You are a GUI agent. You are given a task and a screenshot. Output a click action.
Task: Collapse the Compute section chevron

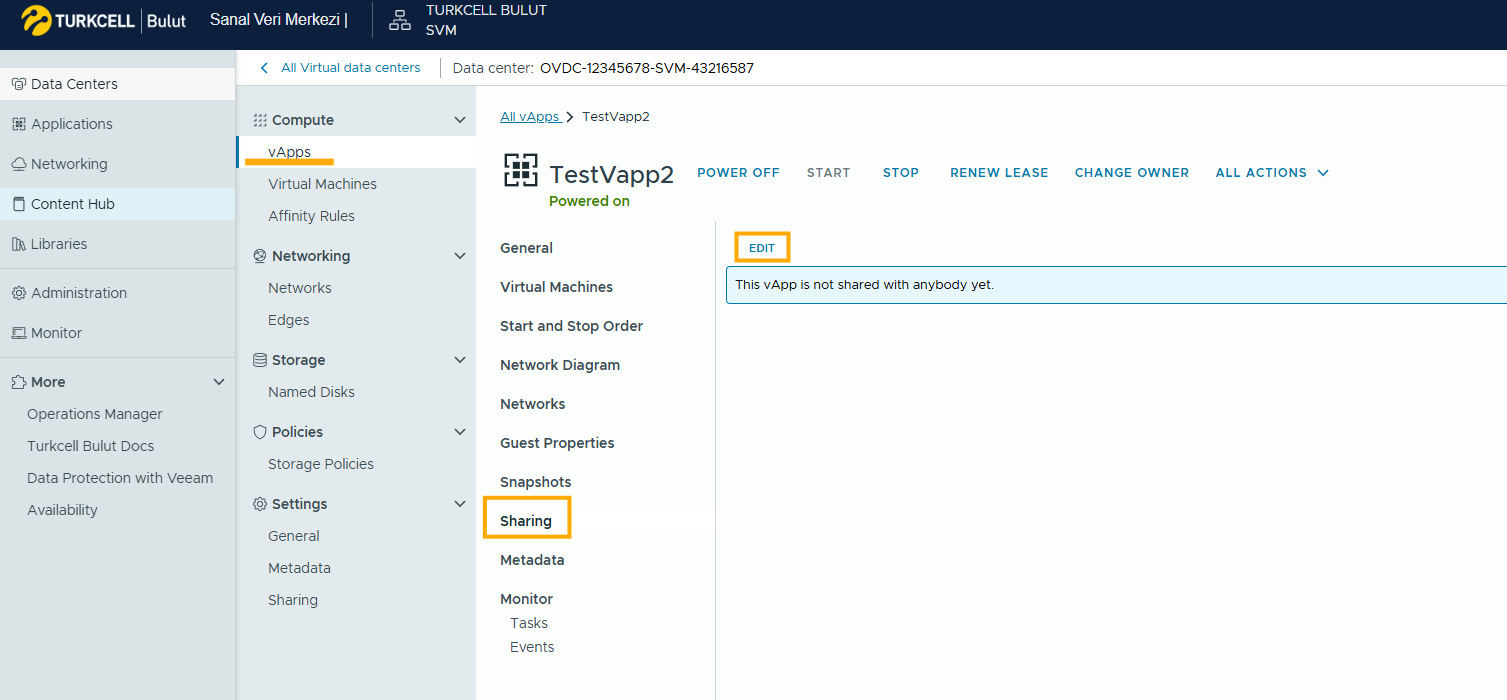pyautogui.click(x=460, y=120)
